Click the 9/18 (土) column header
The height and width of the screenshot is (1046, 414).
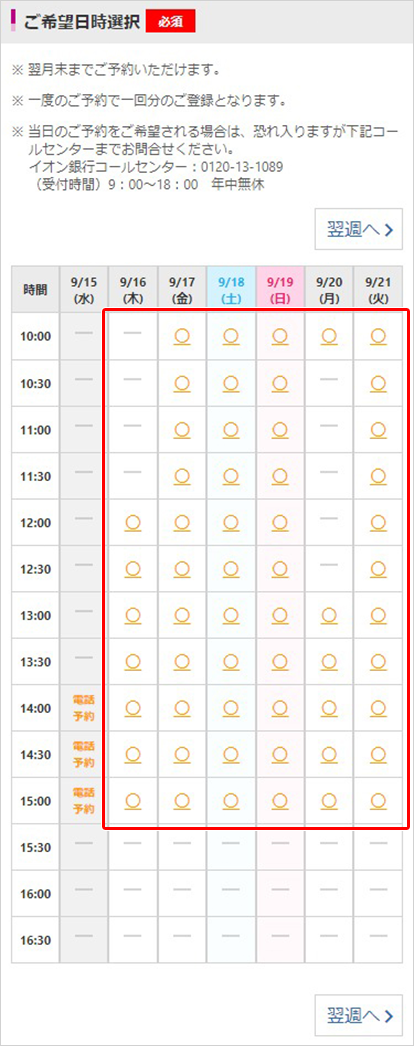231,290
